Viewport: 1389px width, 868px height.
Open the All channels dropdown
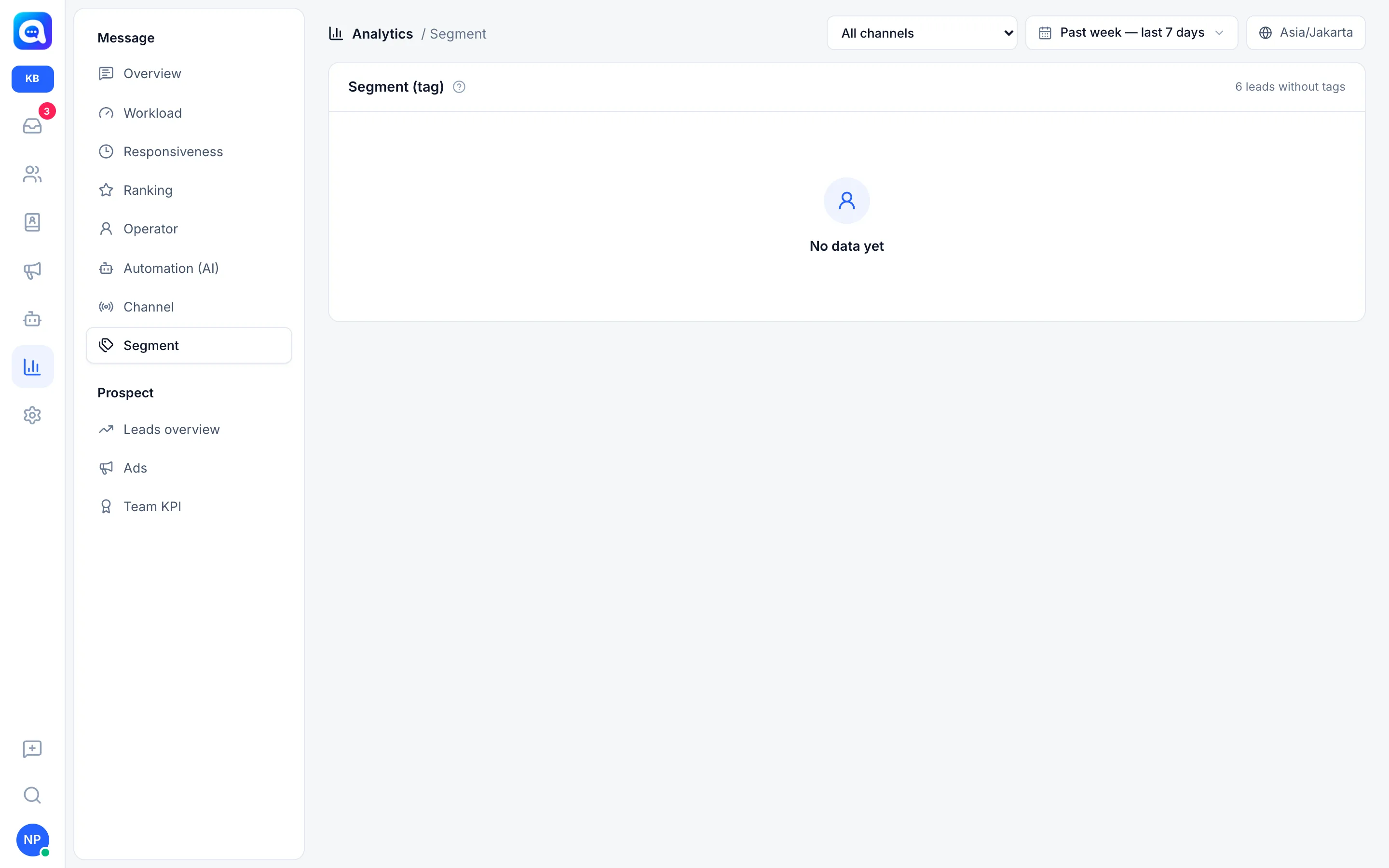point(922,33)
